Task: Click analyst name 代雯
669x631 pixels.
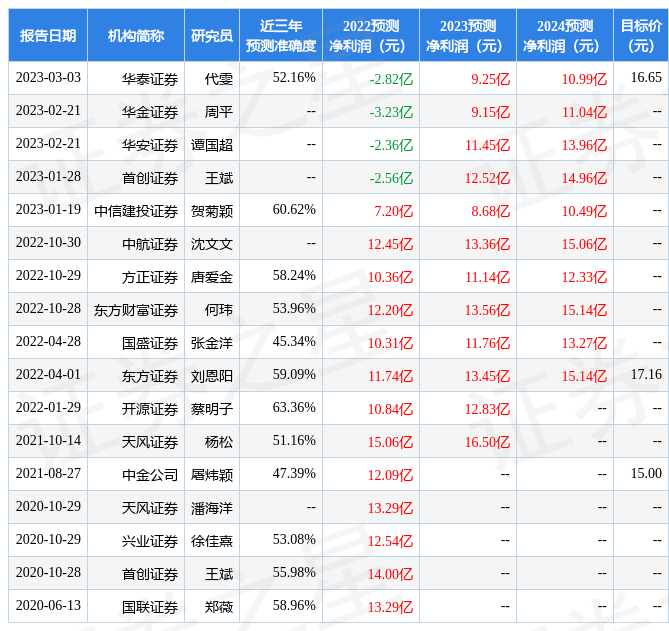Action: point(218,78)
